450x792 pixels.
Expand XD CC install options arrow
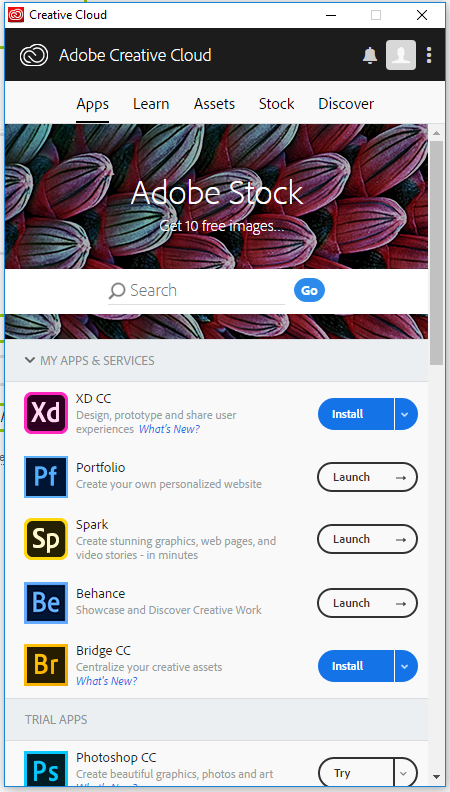406,414
